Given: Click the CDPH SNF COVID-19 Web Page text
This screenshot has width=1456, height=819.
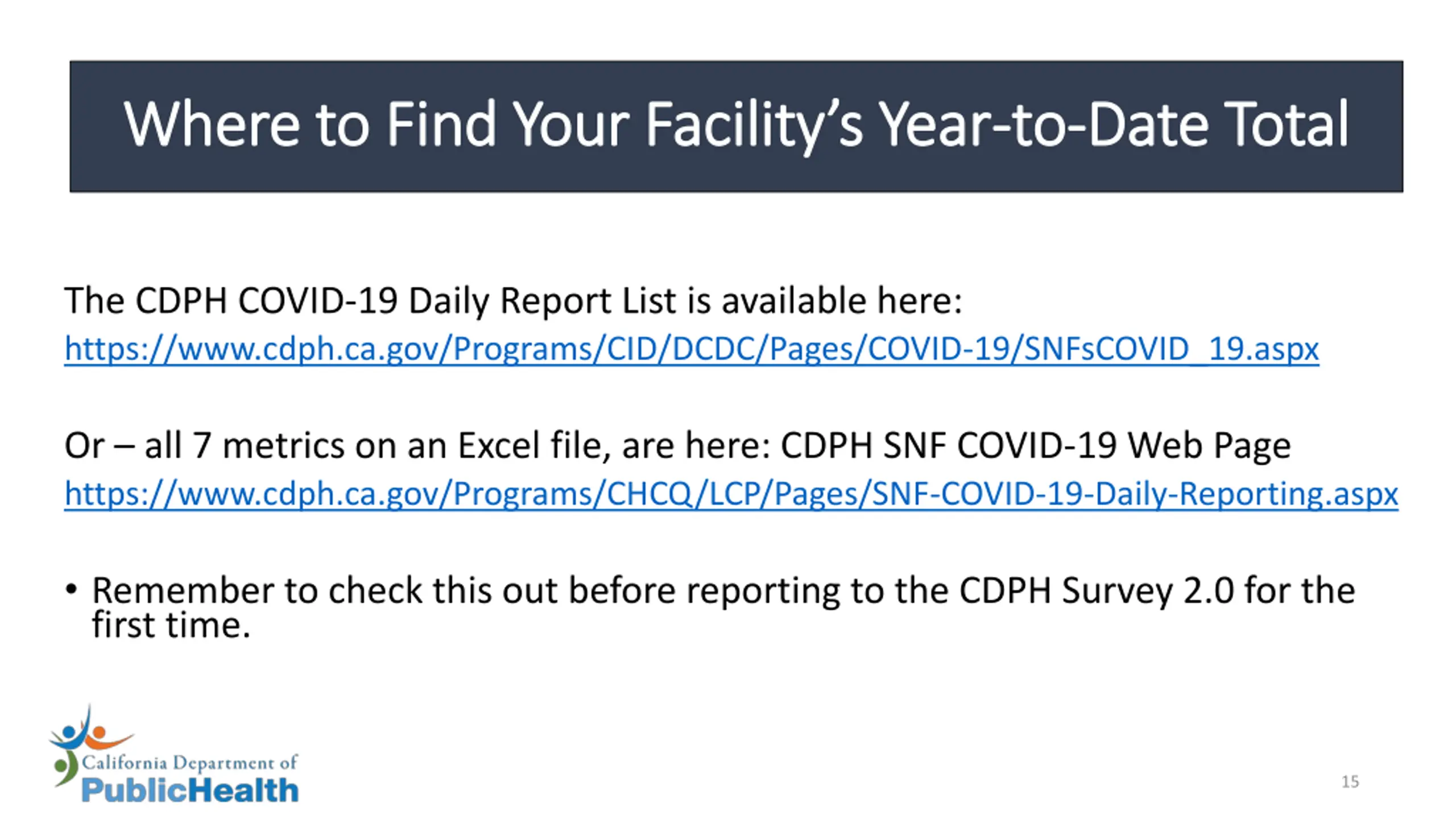Looking at the screenshot, I should coord(1035,445).
